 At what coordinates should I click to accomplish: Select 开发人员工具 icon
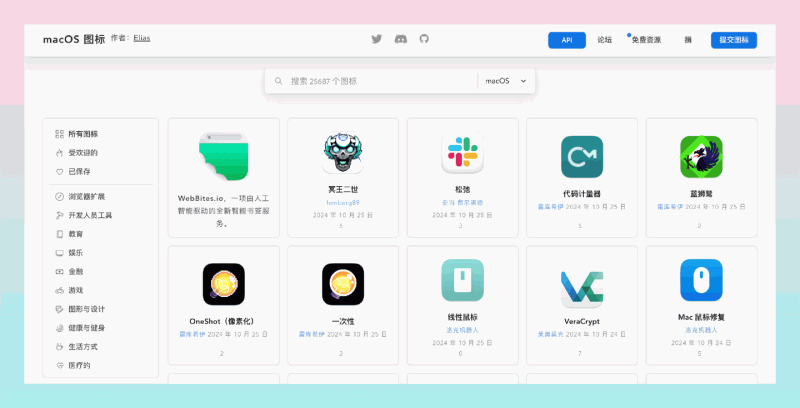(x=59, y=216)
